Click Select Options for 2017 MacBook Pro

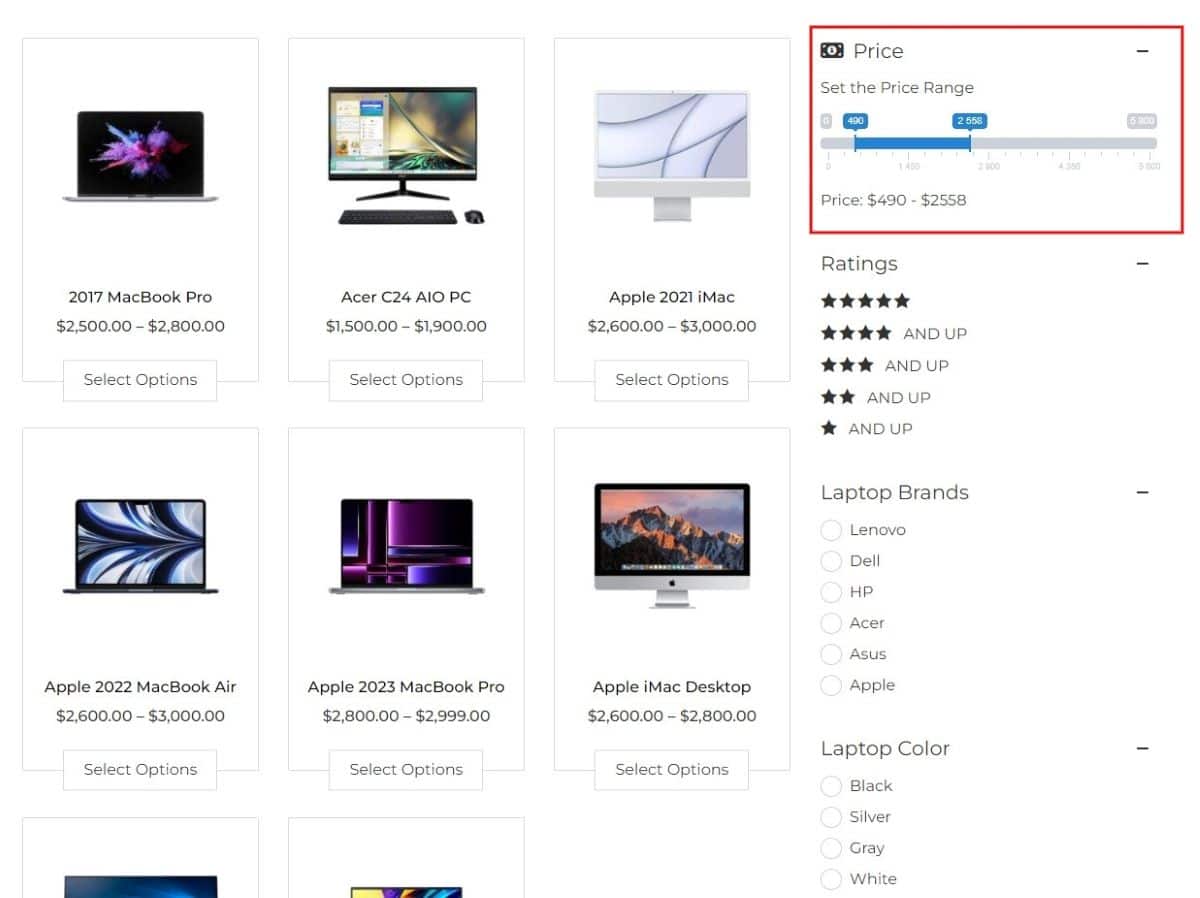coord(140,380)
